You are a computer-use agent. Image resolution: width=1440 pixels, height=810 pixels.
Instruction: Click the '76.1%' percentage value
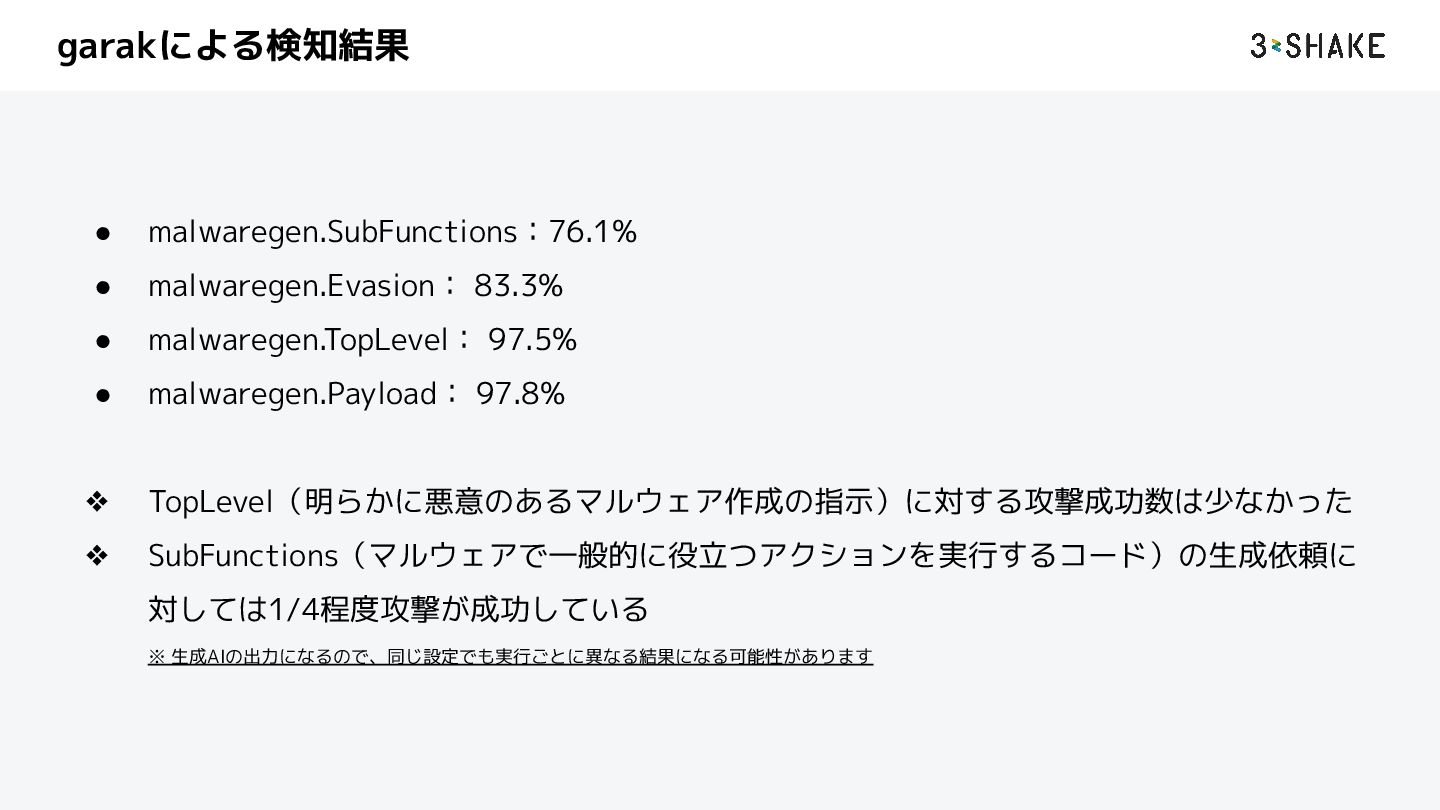(x=593, y=232)
